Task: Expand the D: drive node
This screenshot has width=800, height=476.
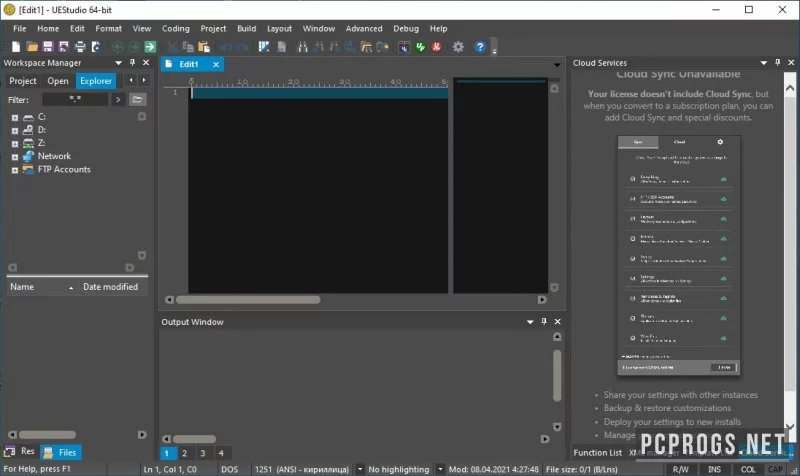Action: (x=15, y=131)
